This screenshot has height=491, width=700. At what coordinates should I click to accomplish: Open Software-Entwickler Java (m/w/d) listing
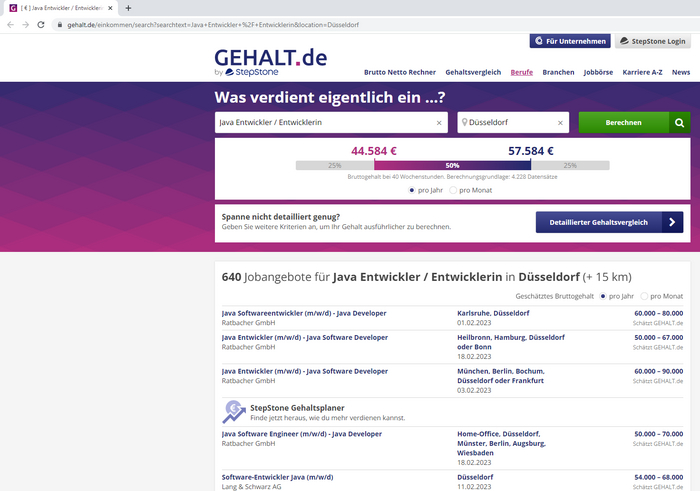pyautogui.click(x=278, y=477)
